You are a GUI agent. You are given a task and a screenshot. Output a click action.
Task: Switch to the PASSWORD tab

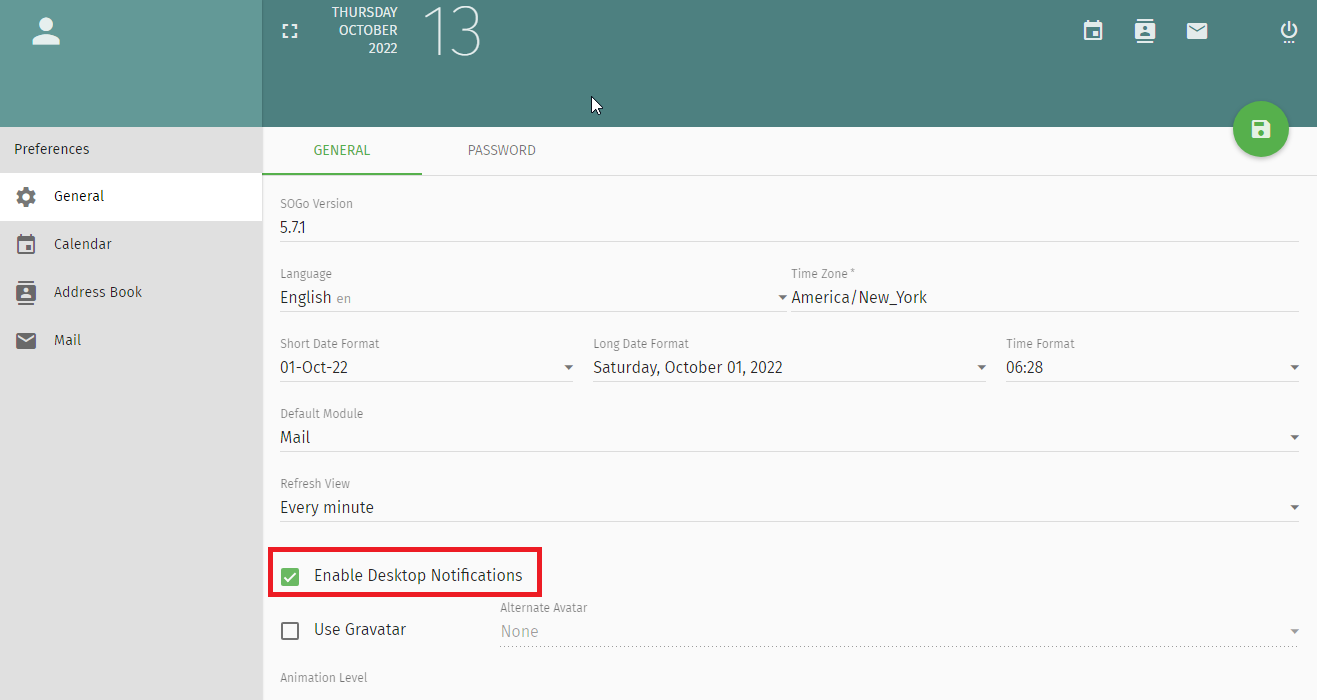502,151
